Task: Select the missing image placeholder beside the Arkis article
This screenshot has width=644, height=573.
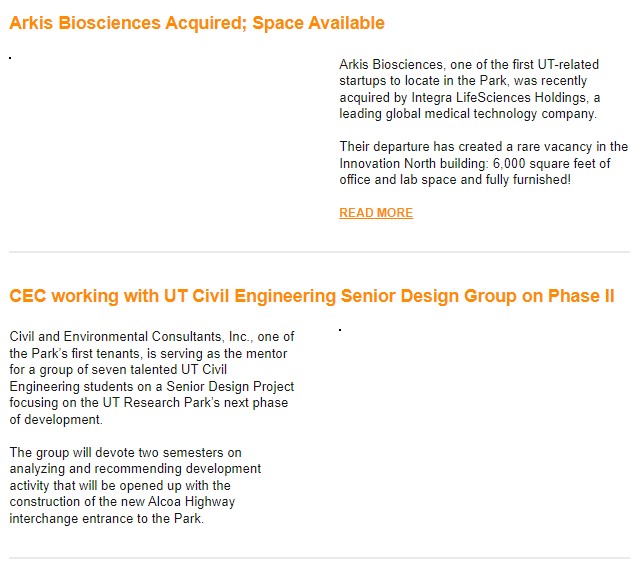Action: tap(10, 58)
